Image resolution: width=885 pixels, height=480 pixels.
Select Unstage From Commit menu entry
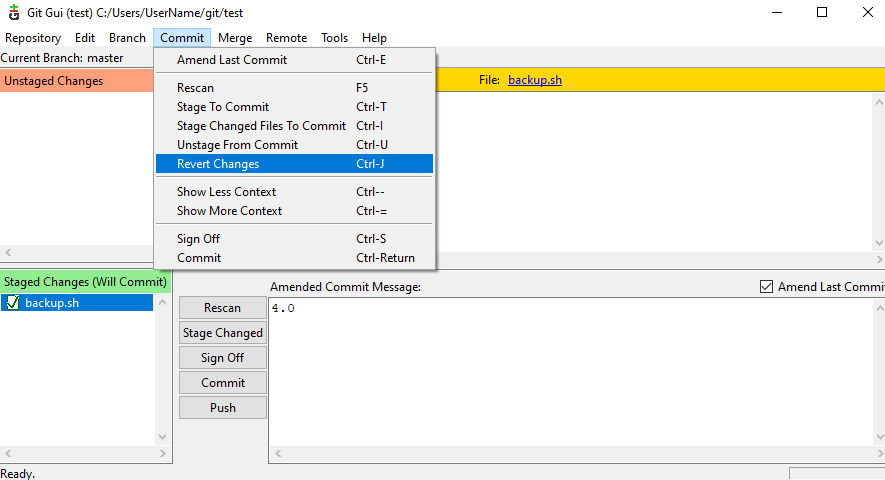click(x=294, y=145)
